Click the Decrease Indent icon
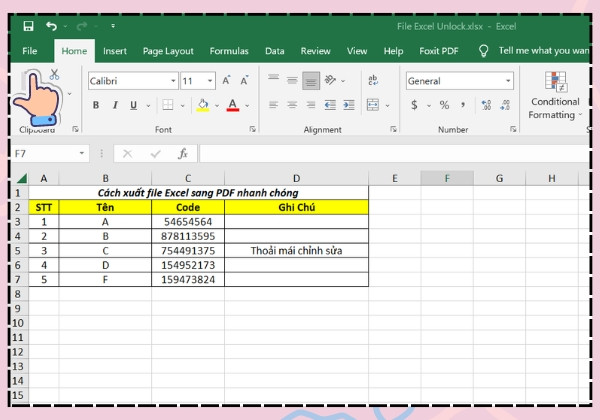This screenshot has height=420, width=600. 330,105
